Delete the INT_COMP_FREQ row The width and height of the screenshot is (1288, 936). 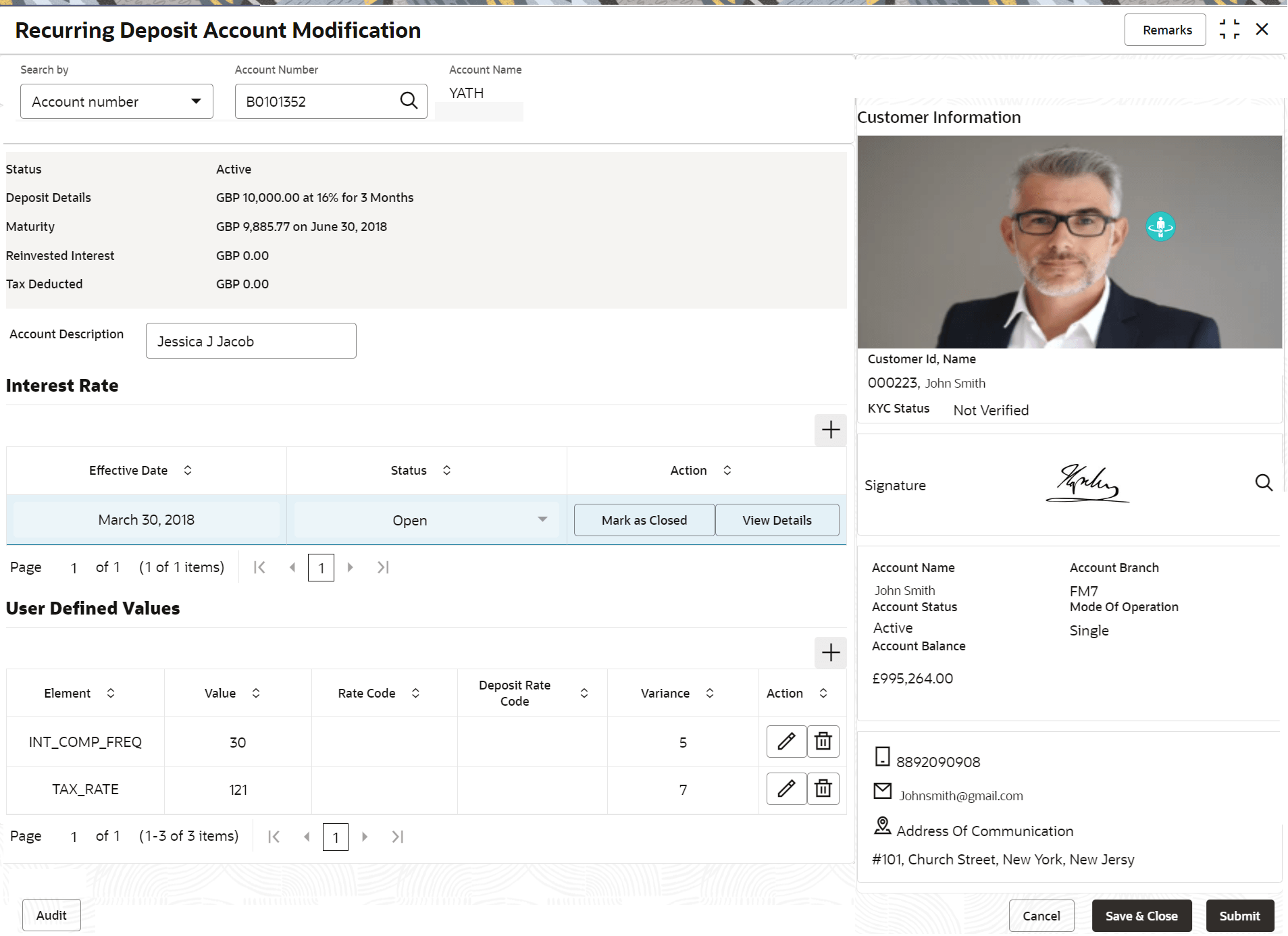point(823,742)
